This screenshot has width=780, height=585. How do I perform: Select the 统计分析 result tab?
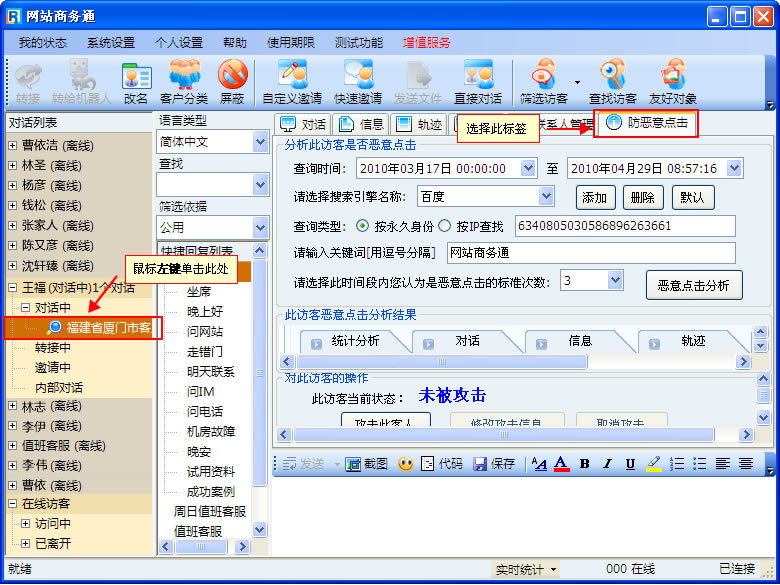pyautogui.click(x=355, y=341)
